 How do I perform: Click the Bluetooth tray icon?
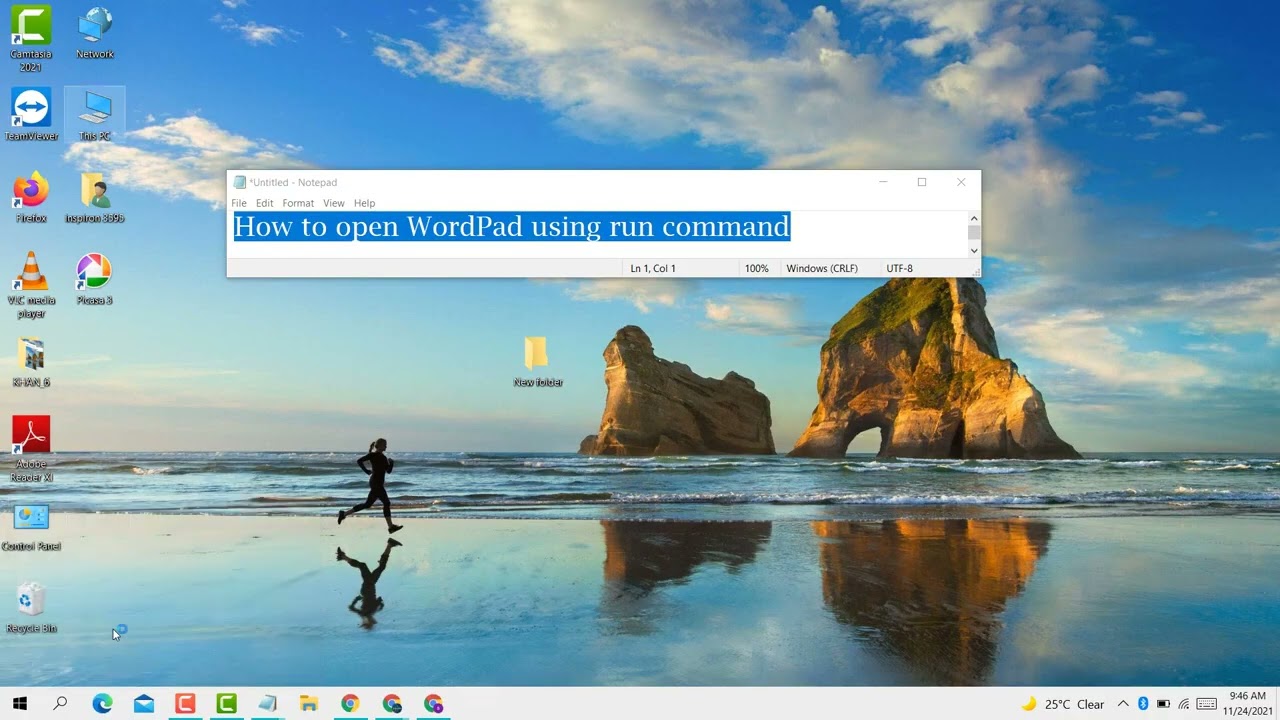click(x=1143, y=704)
